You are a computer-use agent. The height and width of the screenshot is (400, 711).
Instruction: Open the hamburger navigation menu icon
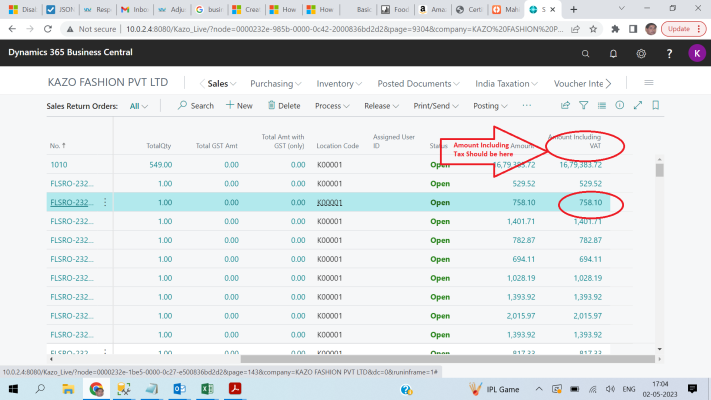(649, 83)
